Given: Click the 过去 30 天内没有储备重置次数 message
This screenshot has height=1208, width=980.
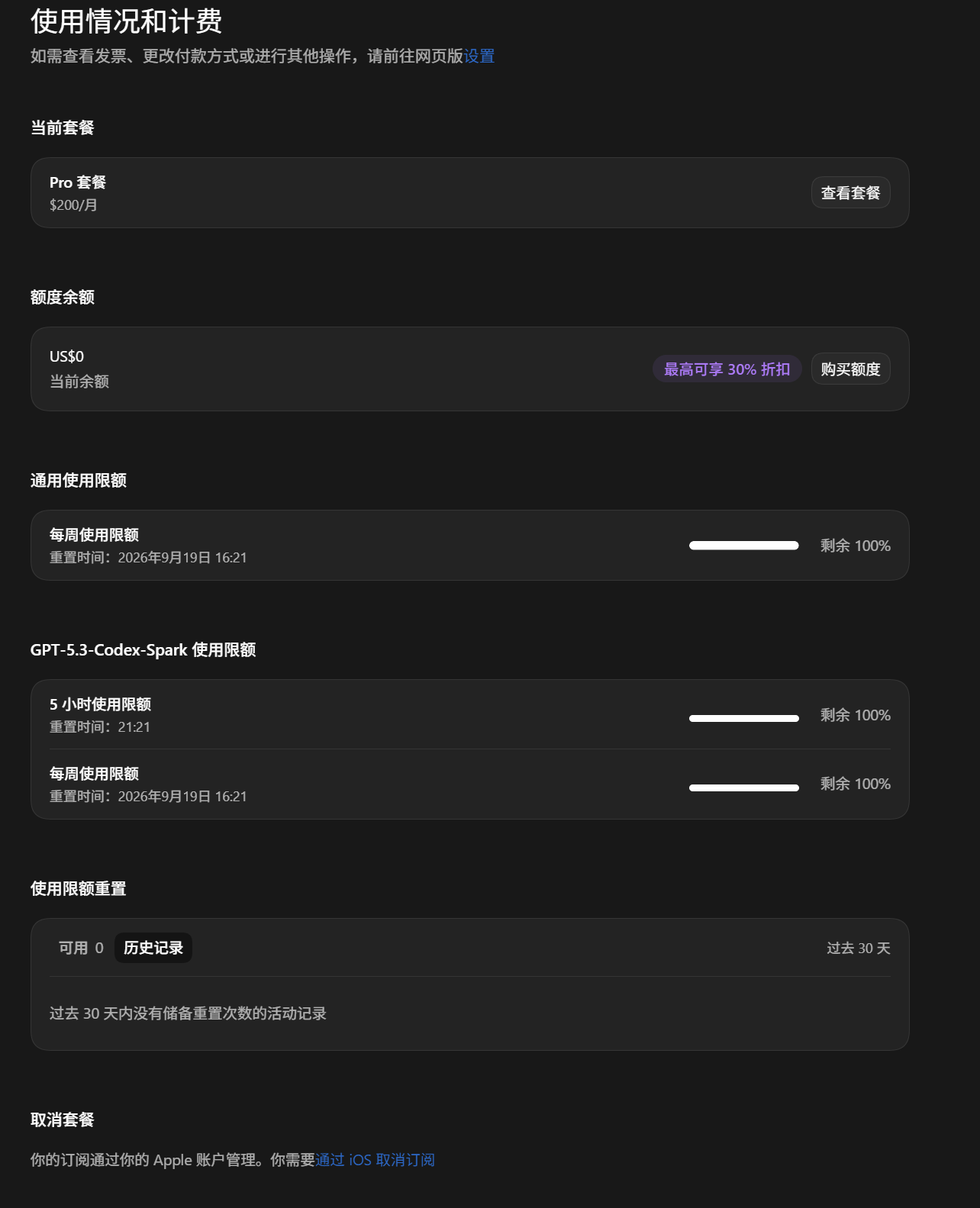Looking at the screenshot, I should pyautogui.click(x=188, y=1013).
